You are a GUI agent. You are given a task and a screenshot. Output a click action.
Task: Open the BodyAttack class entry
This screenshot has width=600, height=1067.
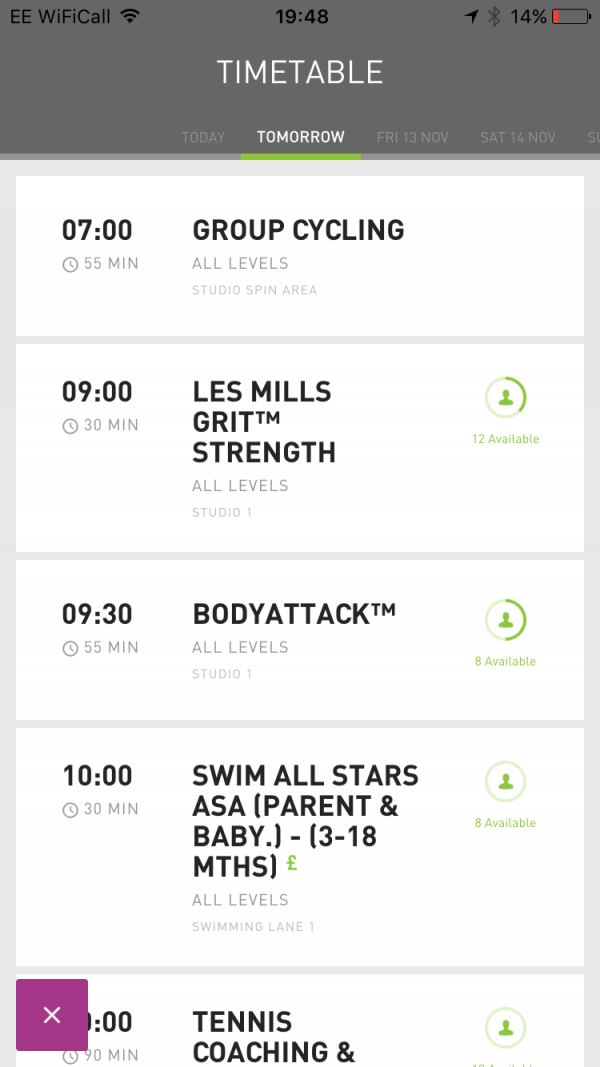[x=294, y=614]
